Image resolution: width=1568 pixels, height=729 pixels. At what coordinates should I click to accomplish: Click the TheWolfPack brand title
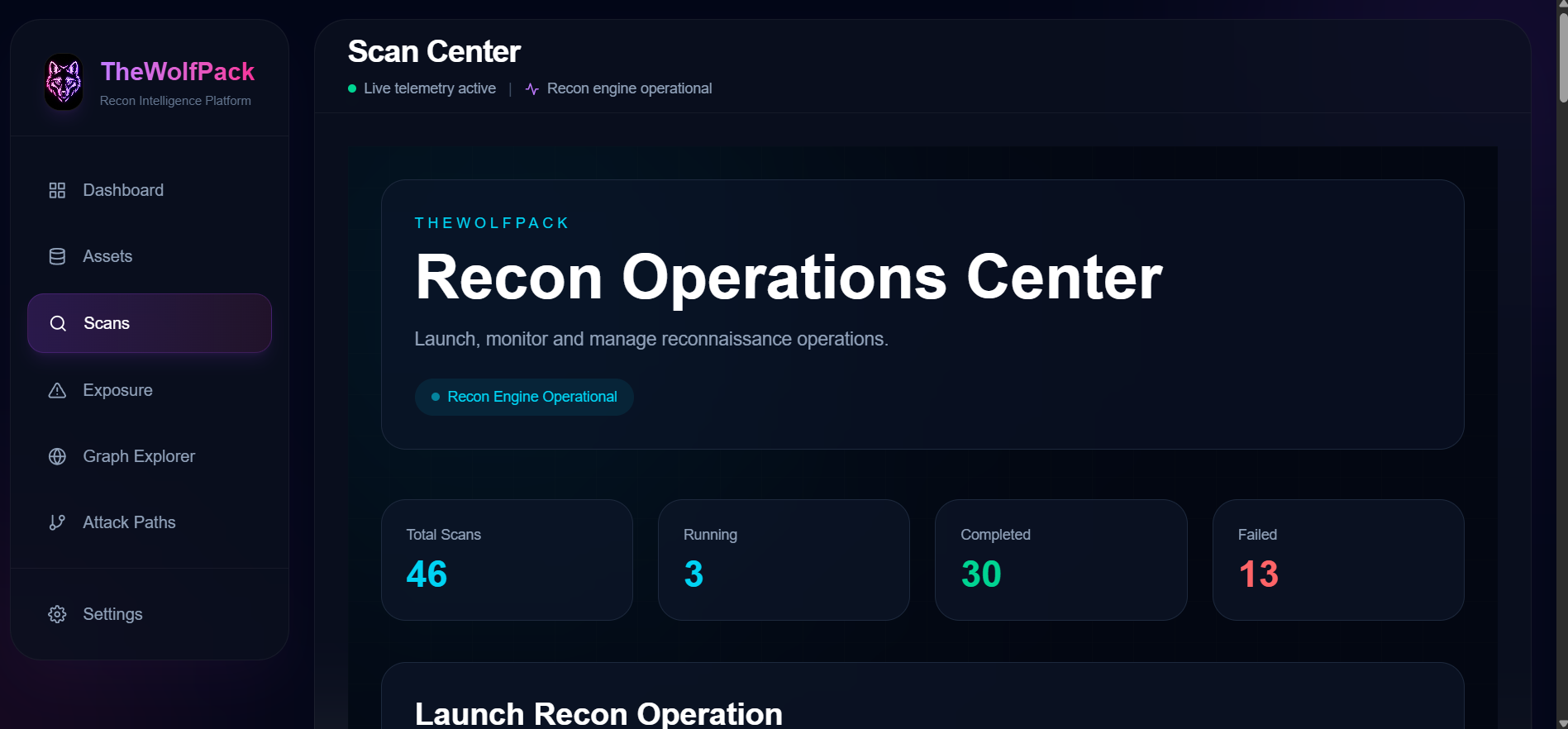178,72
